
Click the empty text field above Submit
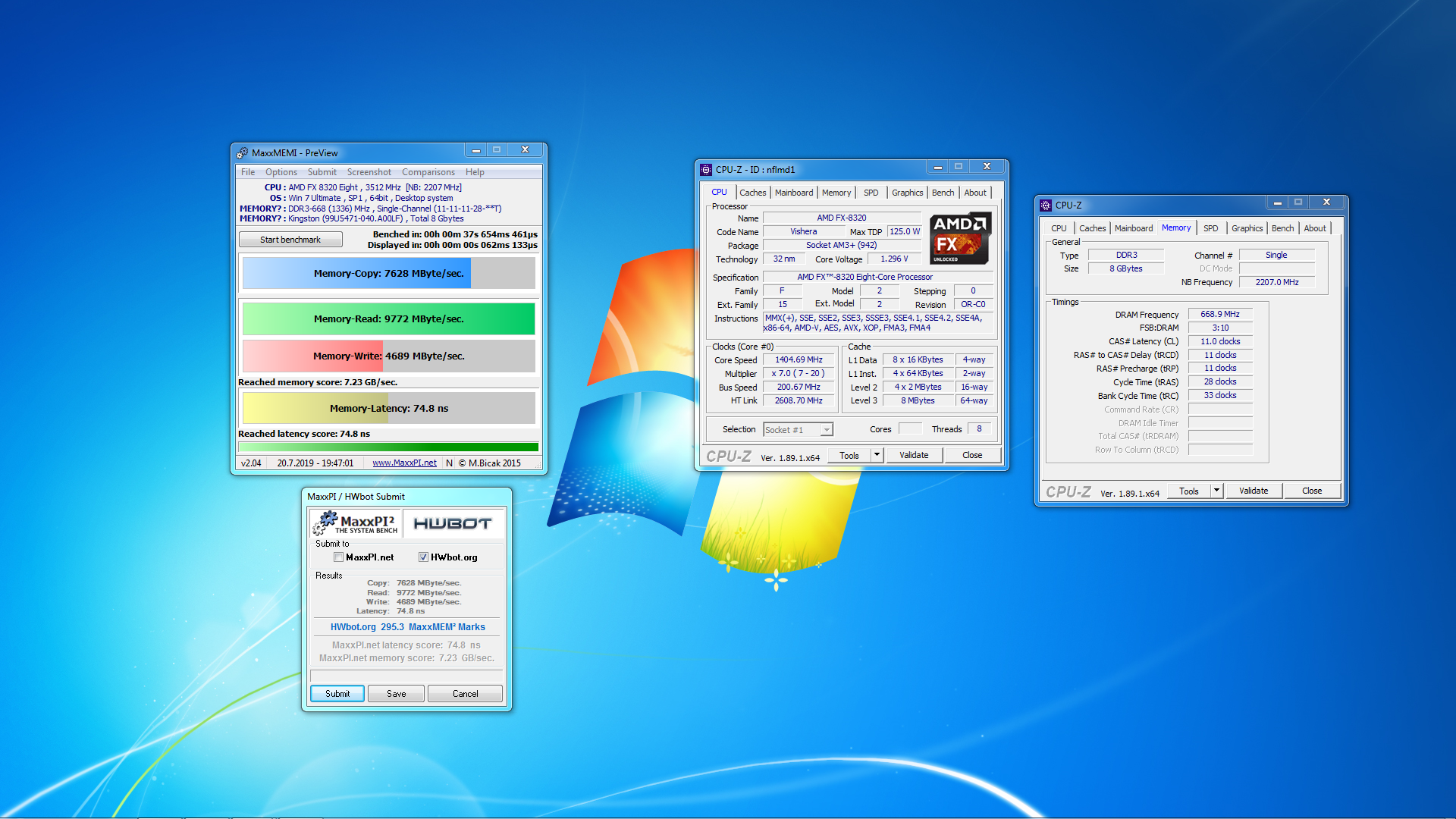406,676
